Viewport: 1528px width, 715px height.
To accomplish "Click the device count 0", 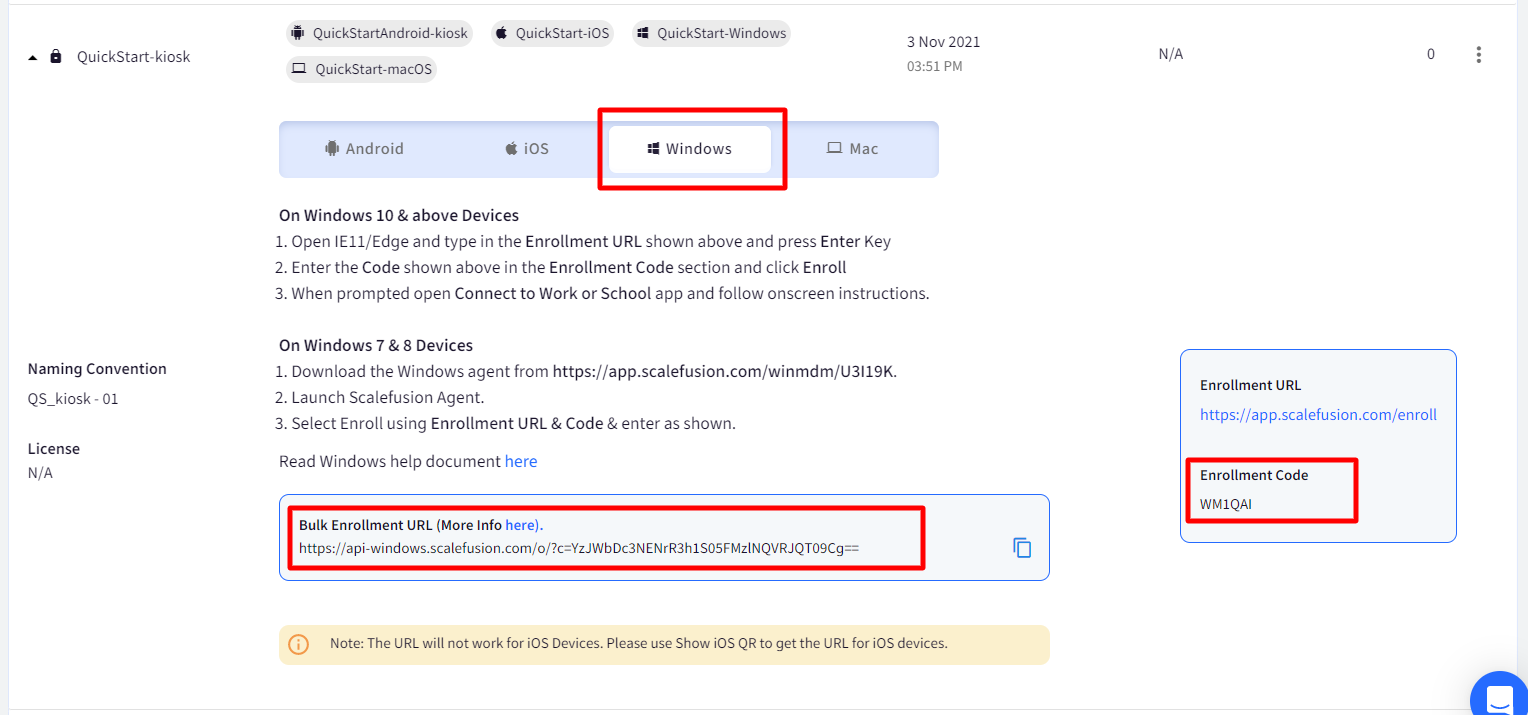I will click(1431, 54).
